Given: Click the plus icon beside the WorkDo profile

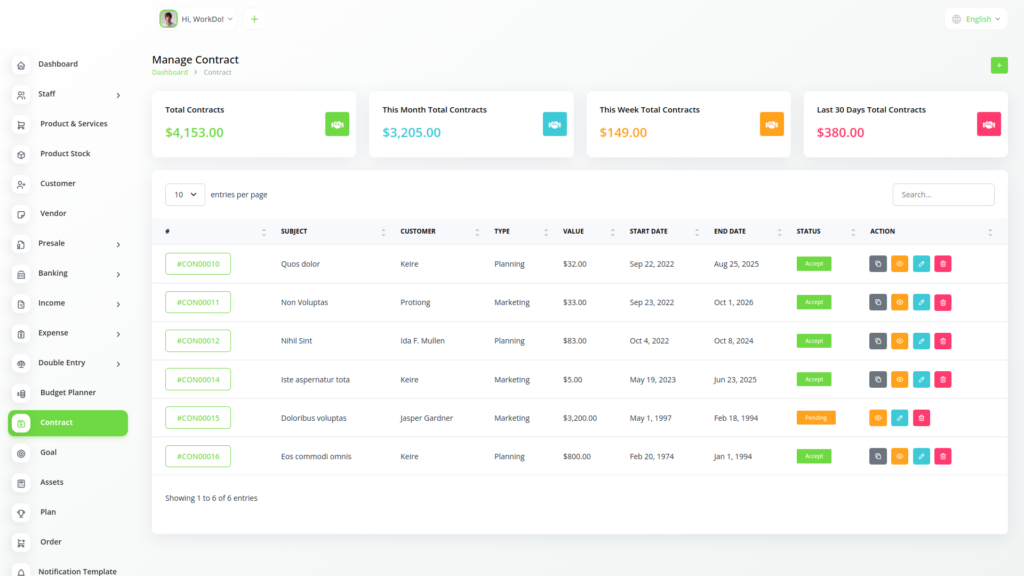Looking at the screenshot, I should coord(254,19).
